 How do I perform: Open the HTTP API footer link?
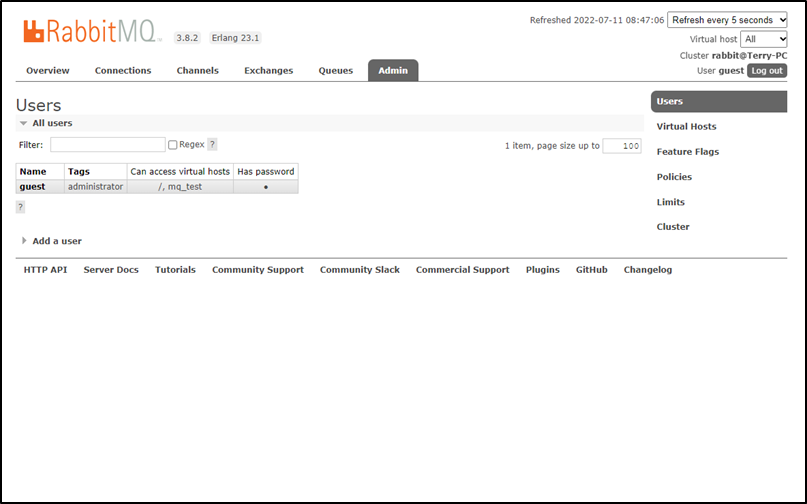(x=45, y=270)
